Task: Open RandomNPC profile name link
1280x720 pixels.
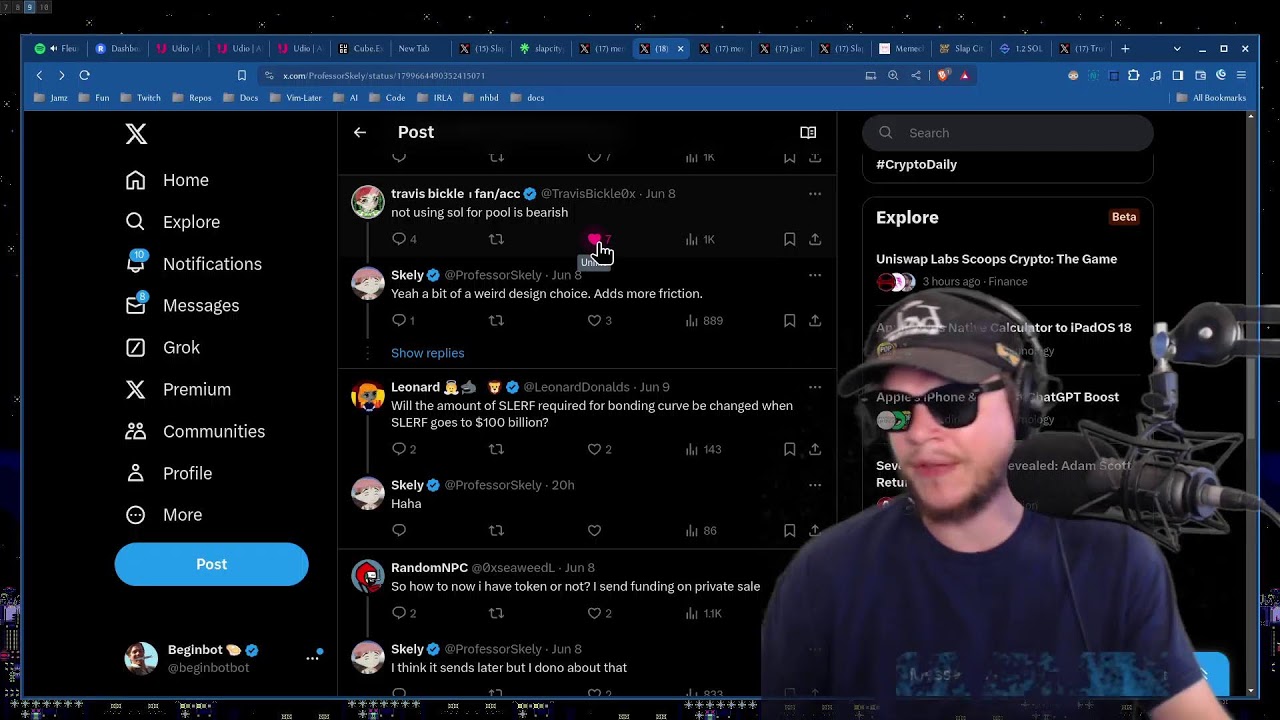Action: [x=429, y=568]
